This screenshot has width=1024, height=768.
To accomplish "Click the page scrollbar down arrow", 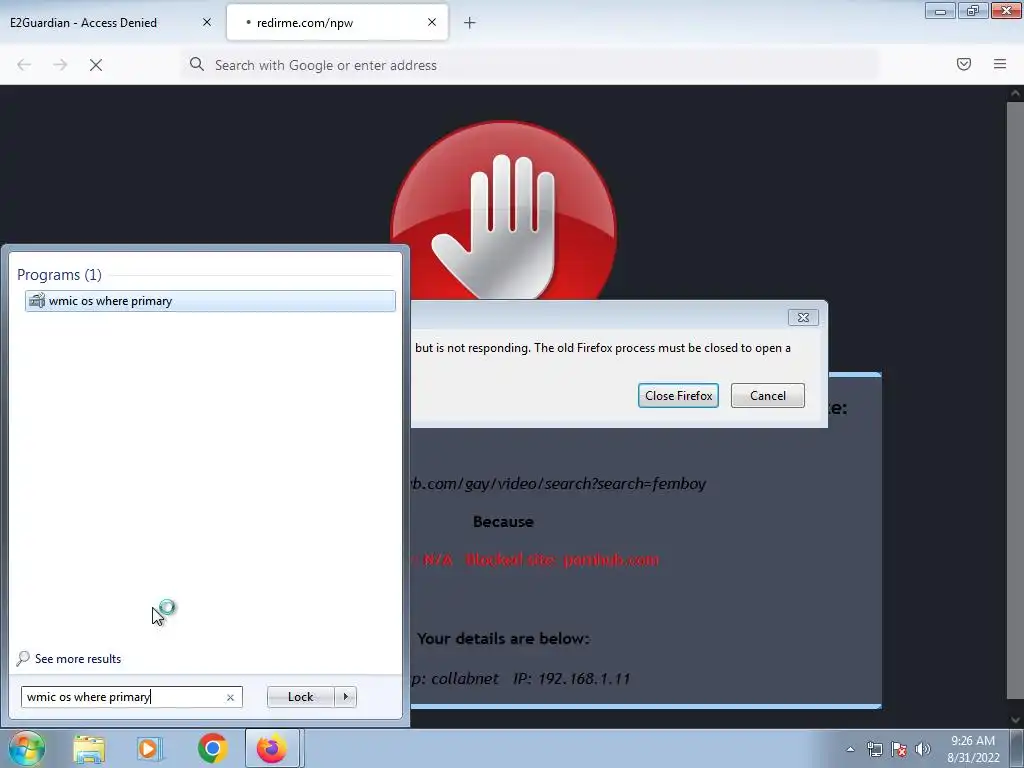I will pos(1015,720).
